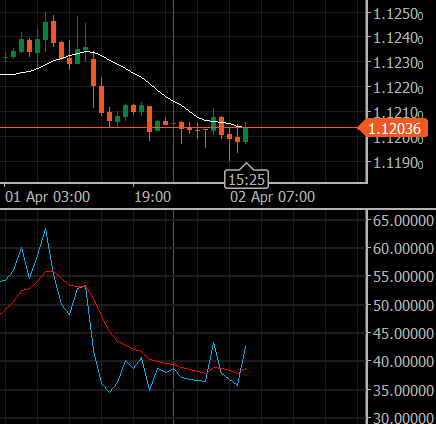Click the 01 Apr 03:00 time label
The height and width of the screenshot is (424, 436).
pos(48,197)
